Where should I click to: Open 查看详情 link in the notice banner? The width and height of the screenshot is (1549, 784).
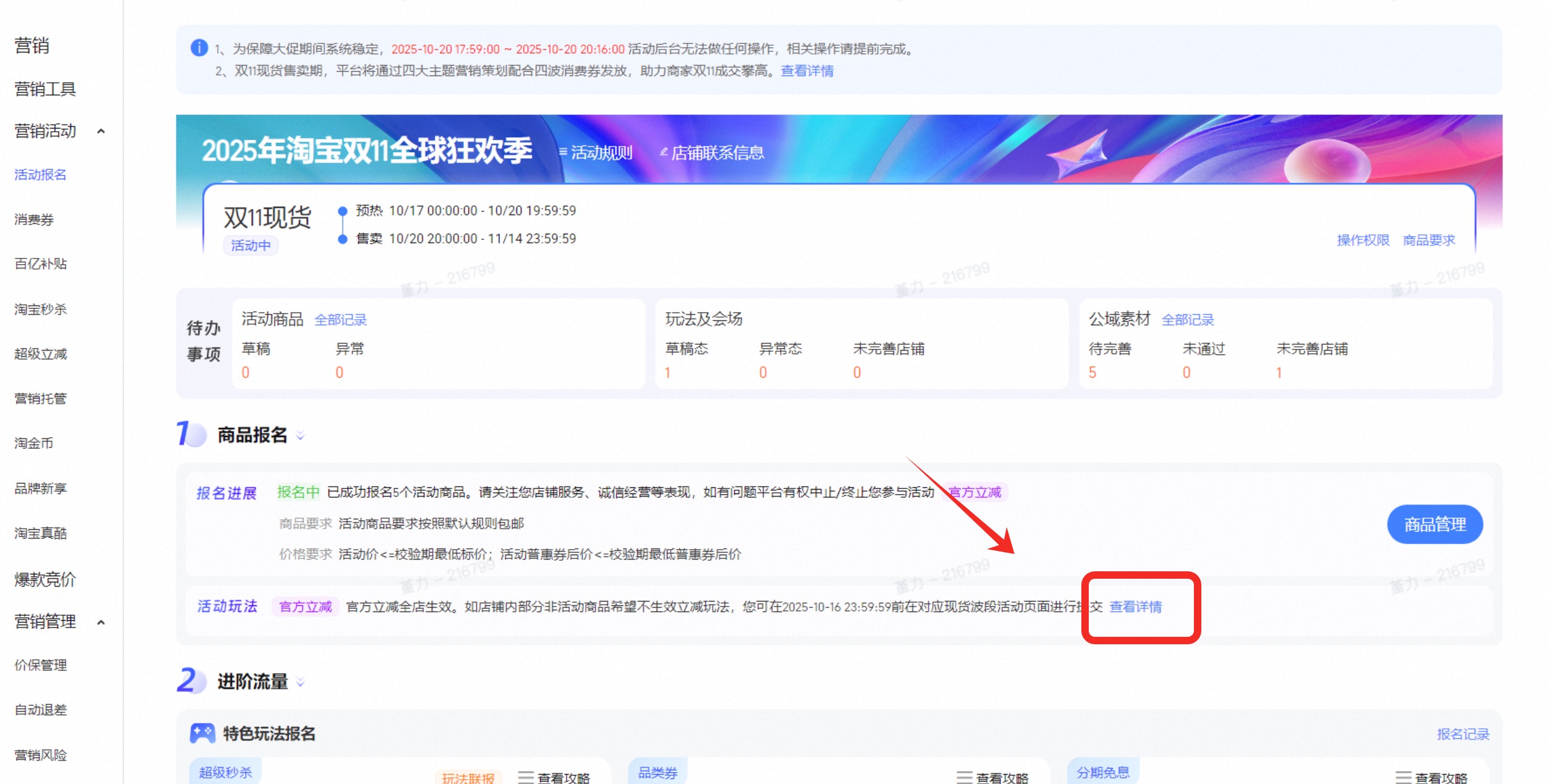coord(807,71)
